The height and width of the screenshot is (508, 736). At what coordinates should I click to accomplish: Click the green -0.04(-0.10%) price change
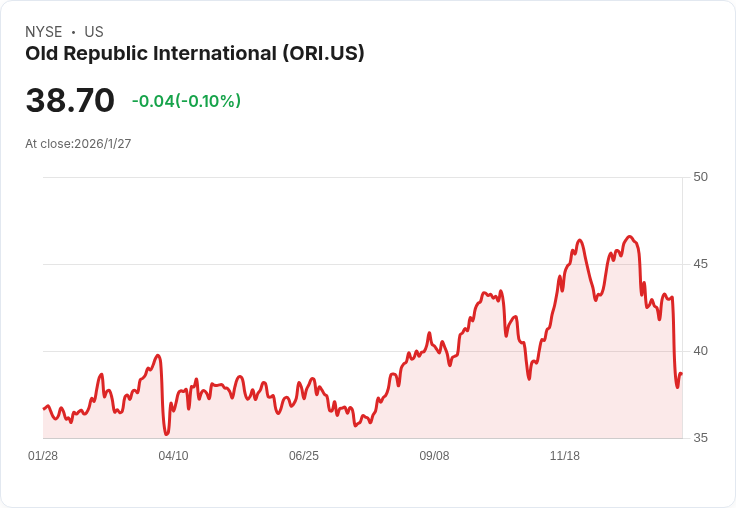pos(186,101)
